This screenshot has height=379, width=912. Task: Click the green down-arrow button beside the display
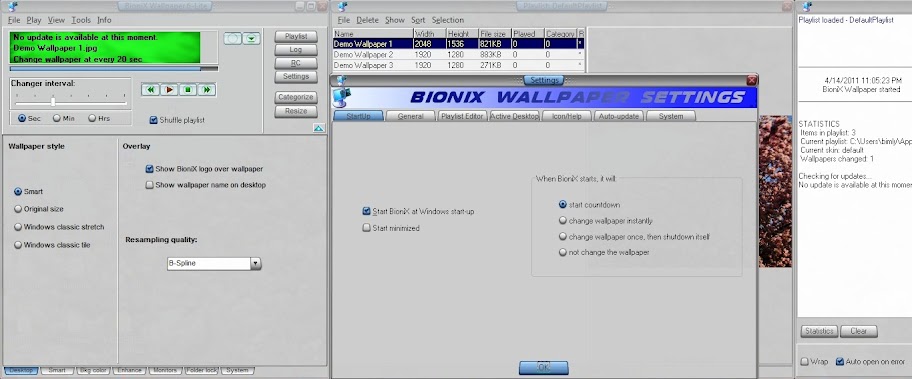click(251, 38)
